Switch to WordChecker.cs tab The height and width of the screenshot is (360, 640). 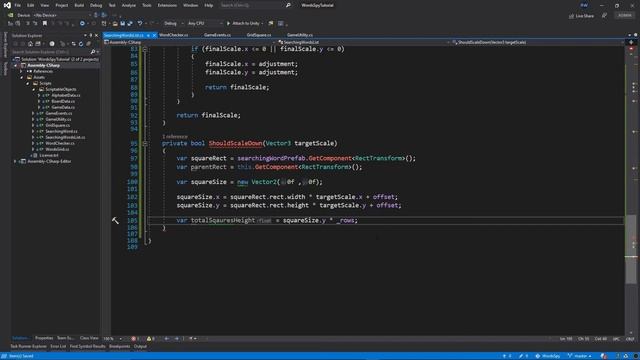[173, 35]
